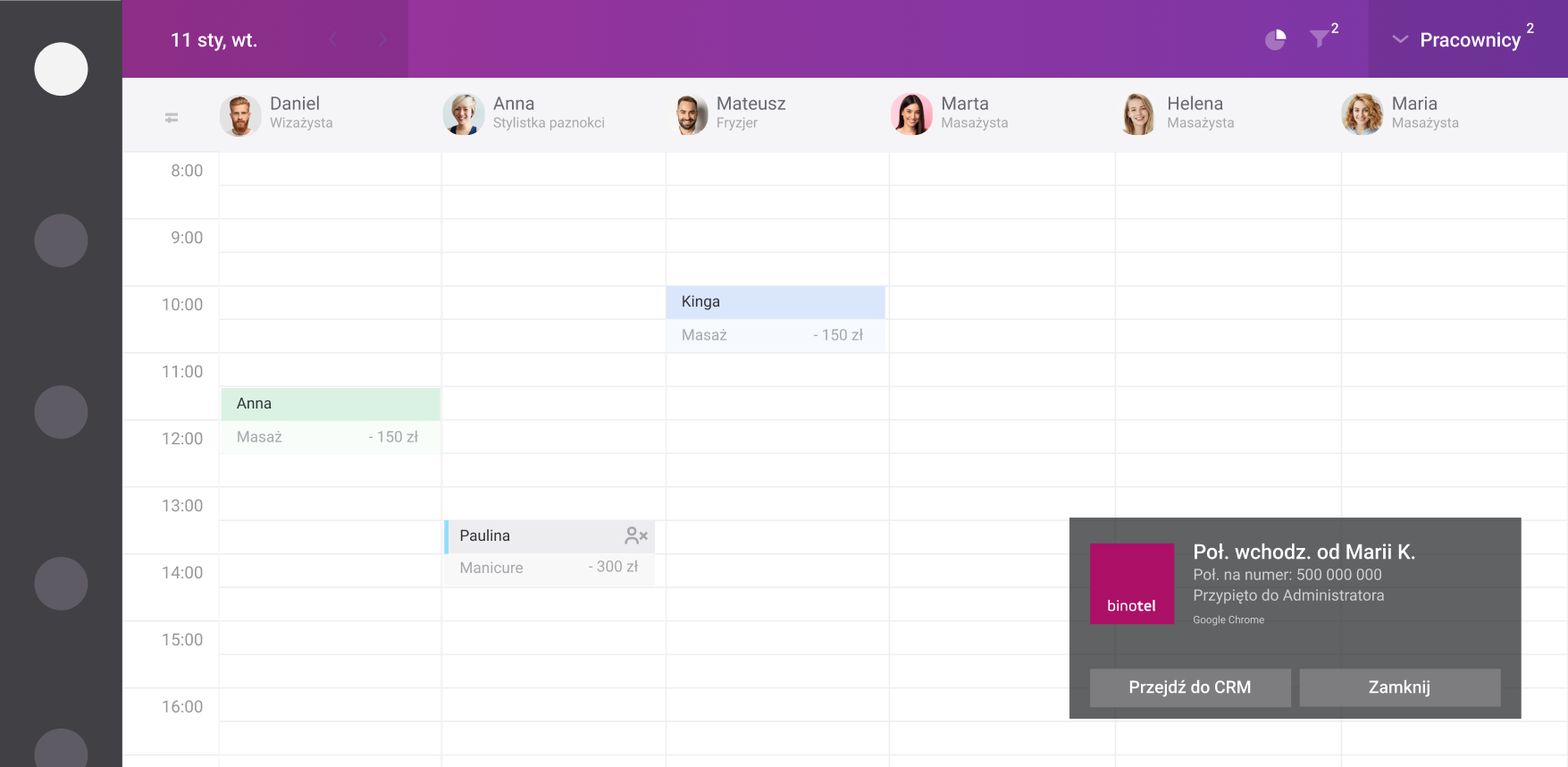The height and width of the screenshot is (767, 1568).
Task: Click Manicure - 300 zł service row
Action: click(549, 569)
